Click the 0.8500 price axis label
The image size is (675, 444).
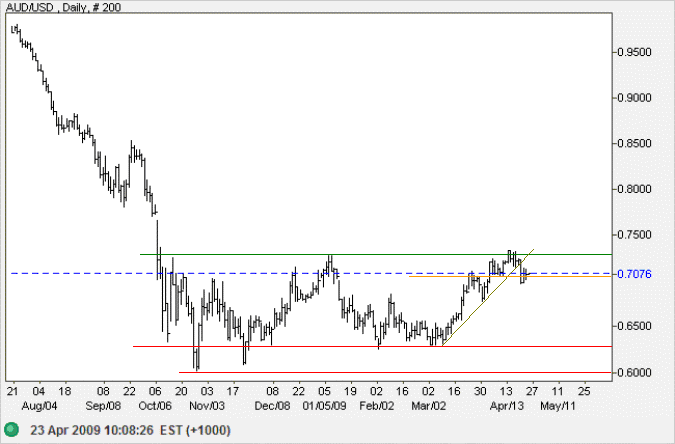(x=634, y=143)
